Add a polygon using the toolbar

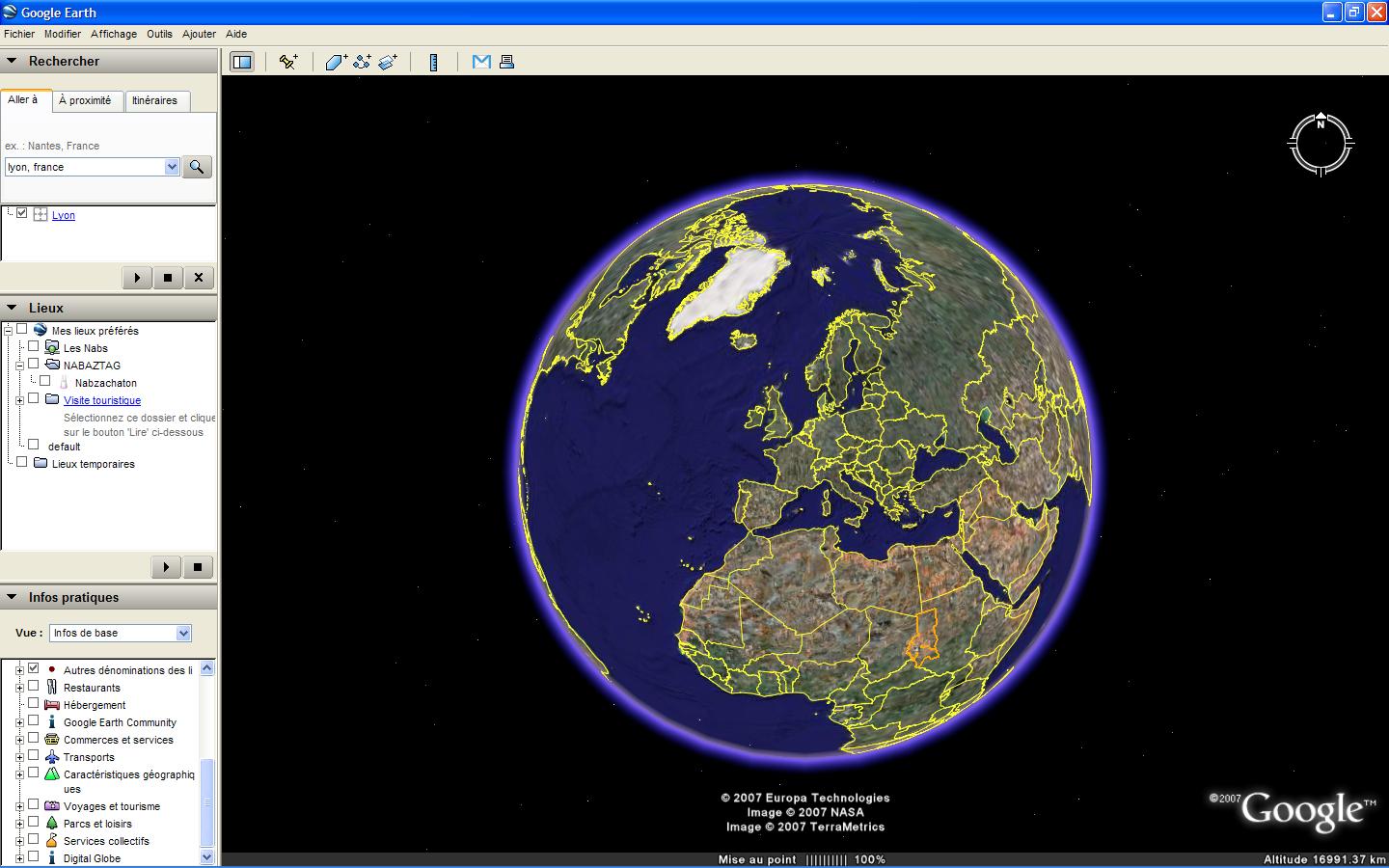click(337, 62)
